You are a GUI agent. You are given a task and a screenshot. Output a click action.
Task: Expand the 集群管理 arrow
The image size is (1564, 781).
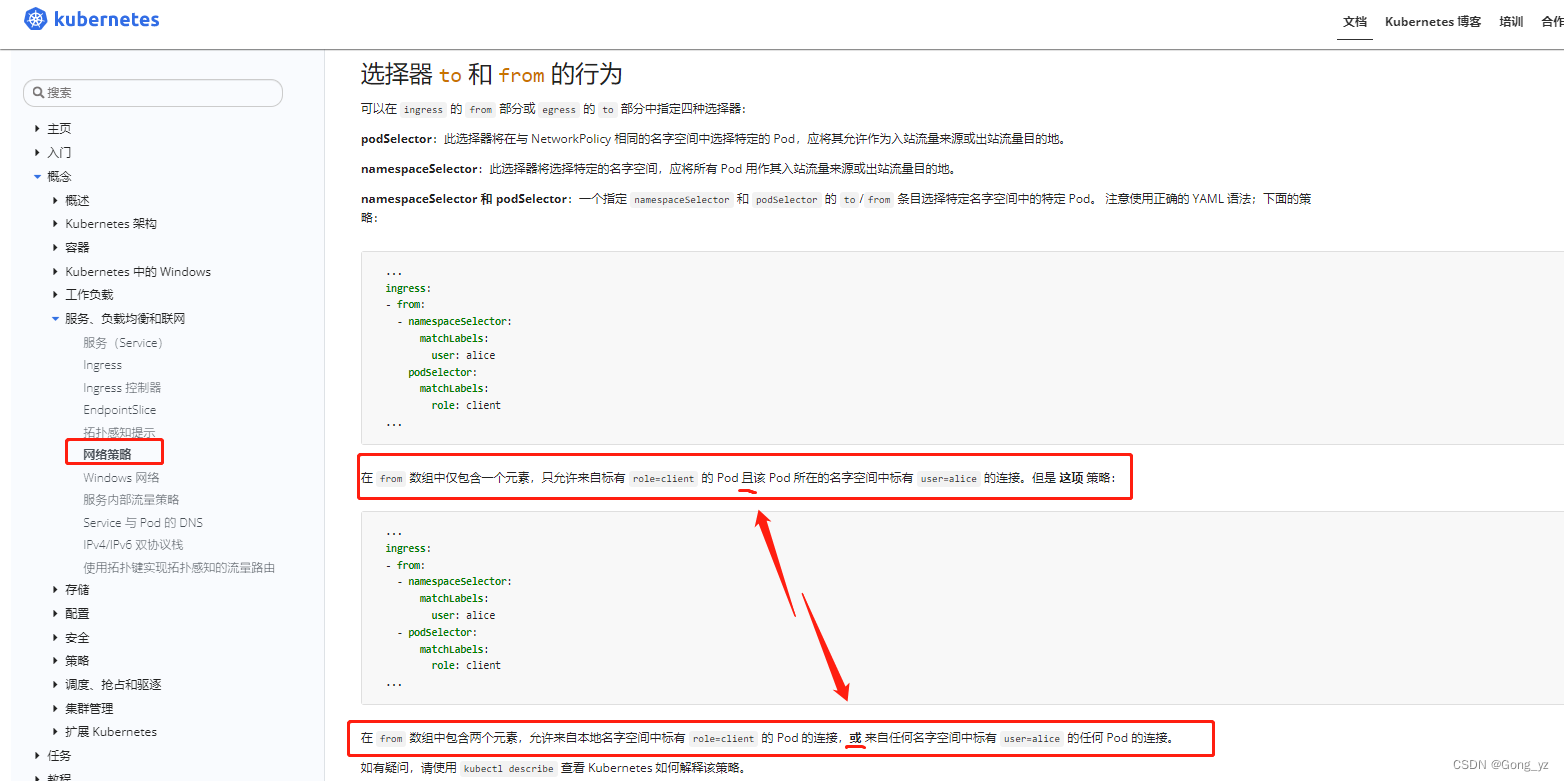coord(56,709)
